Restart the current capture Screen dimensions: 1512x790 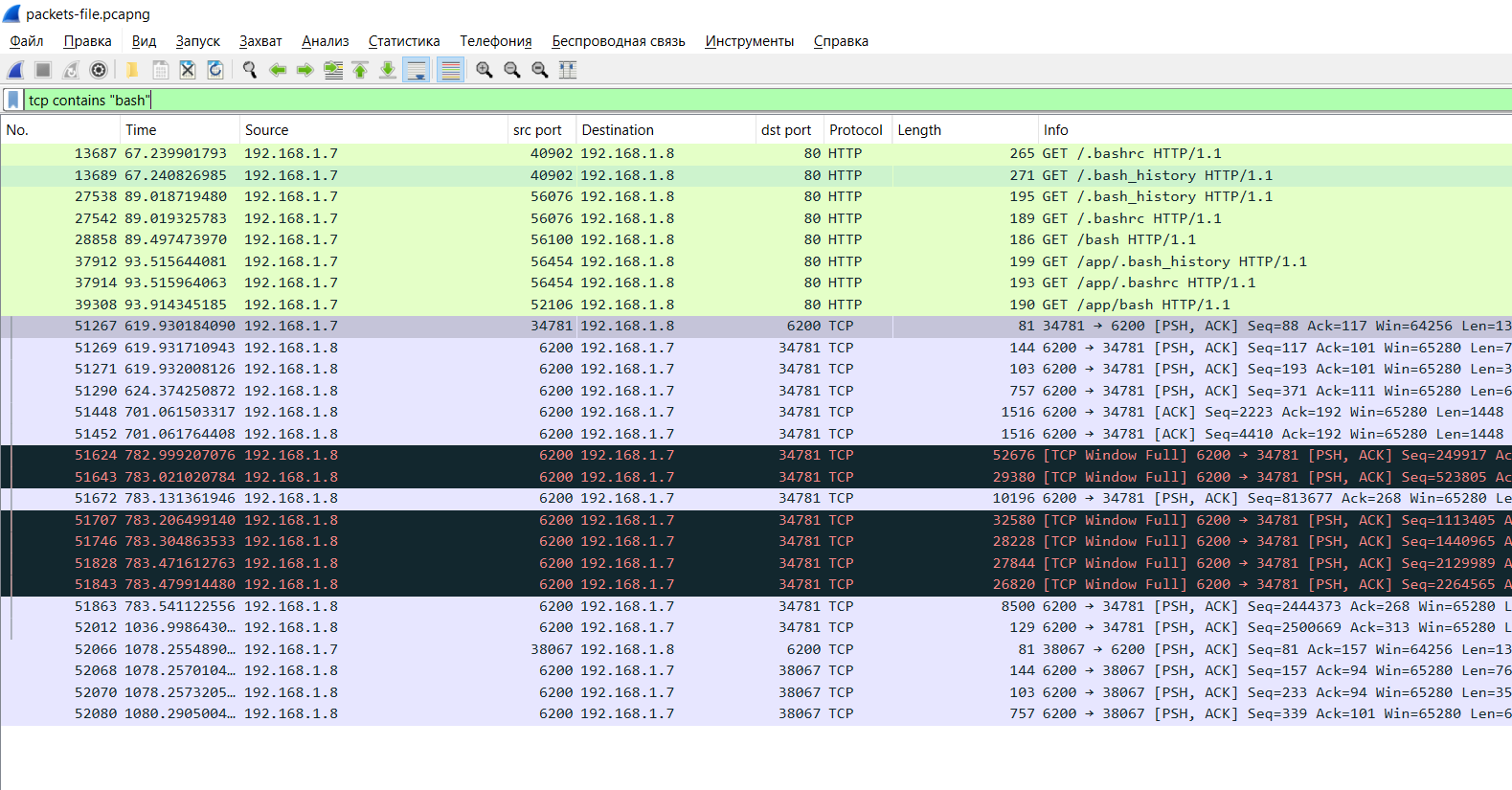tap(71, 70)
